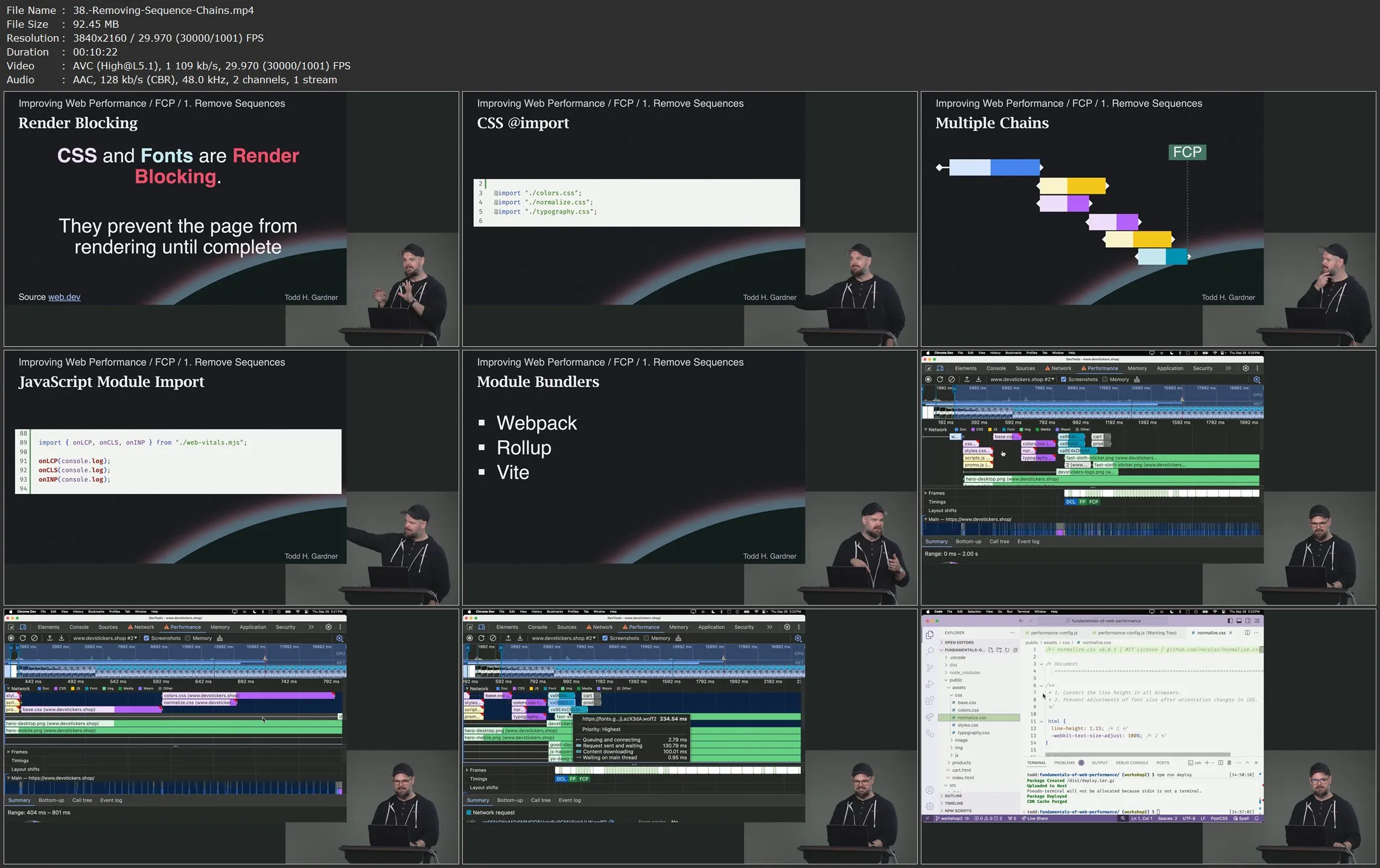Open Run and Debug icon in VS Code

coord(929,684)
